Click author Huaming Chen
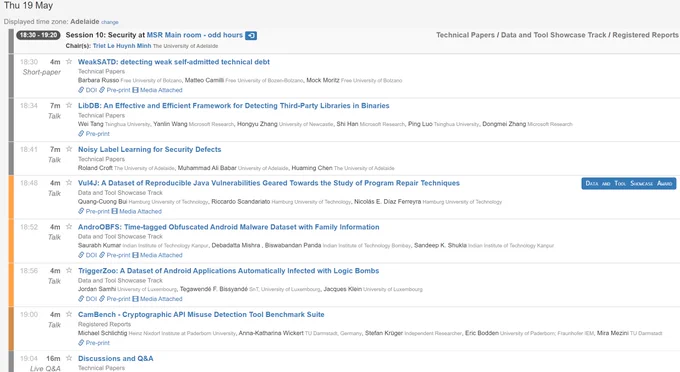The height and width of the screenshot is (372, 680). [x=311, y=168]
